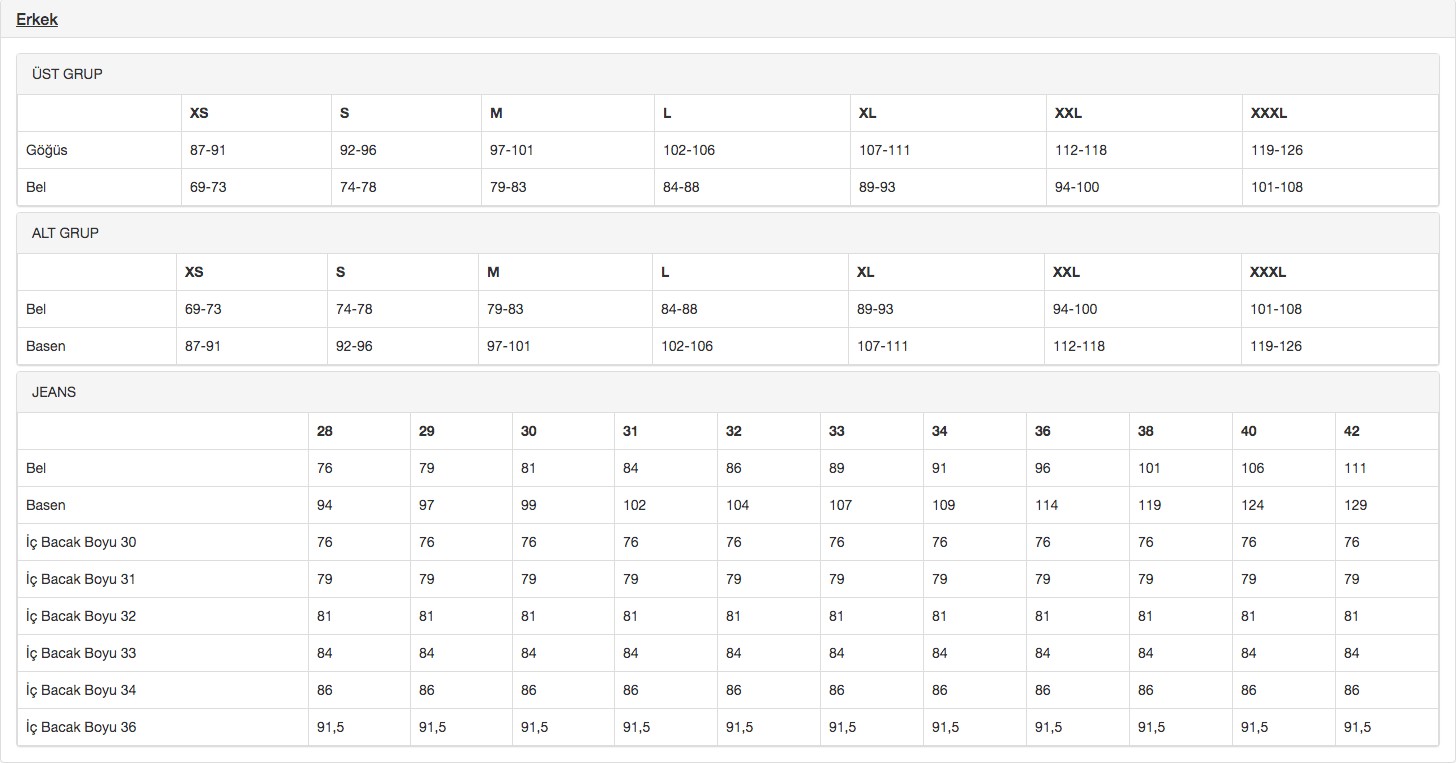Select Göğüs value 87-91 for size XS
1456x763 pixels.
[x=208, y=150]
